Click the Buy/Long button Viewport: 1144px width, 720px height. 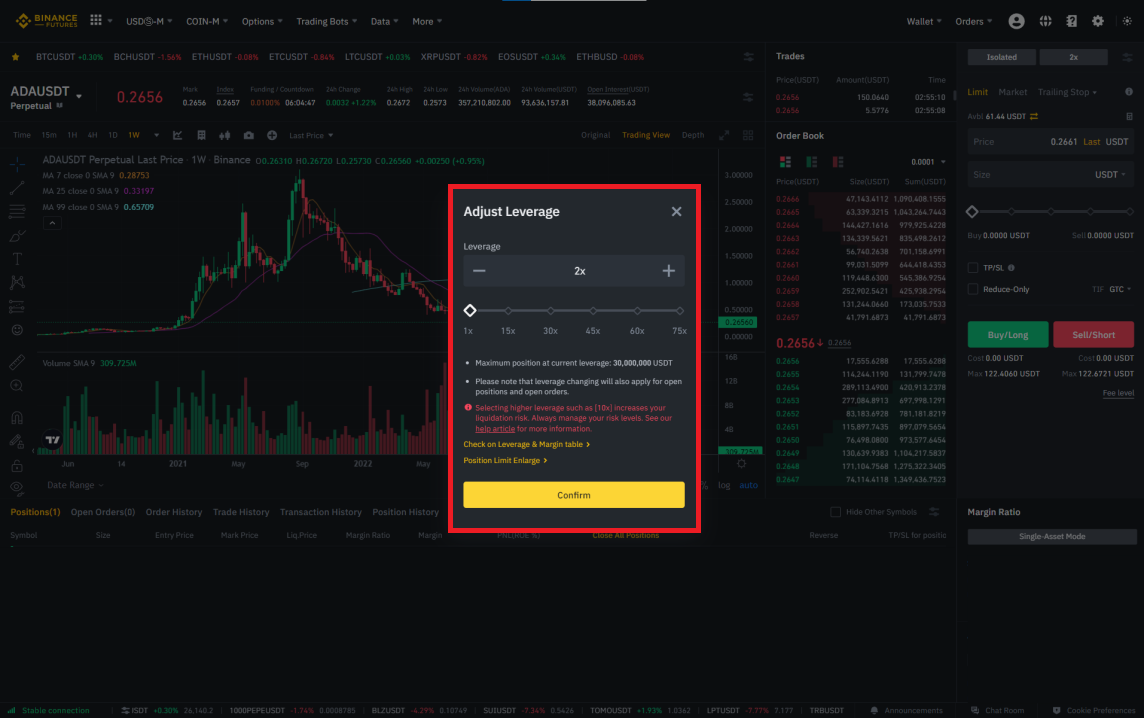[1008, 335]
